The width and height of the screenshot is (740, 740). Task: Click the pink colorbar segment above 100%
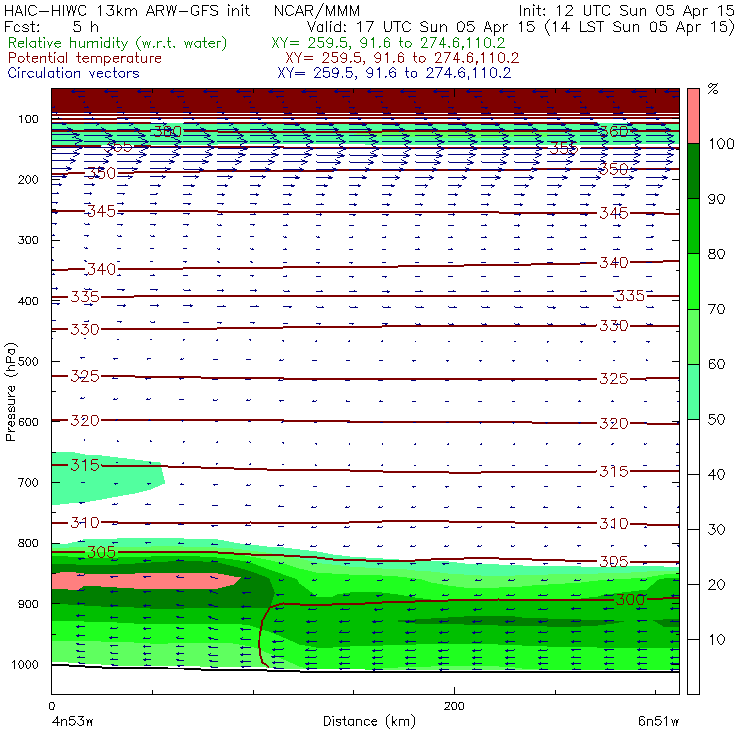(x=693, y=116)
